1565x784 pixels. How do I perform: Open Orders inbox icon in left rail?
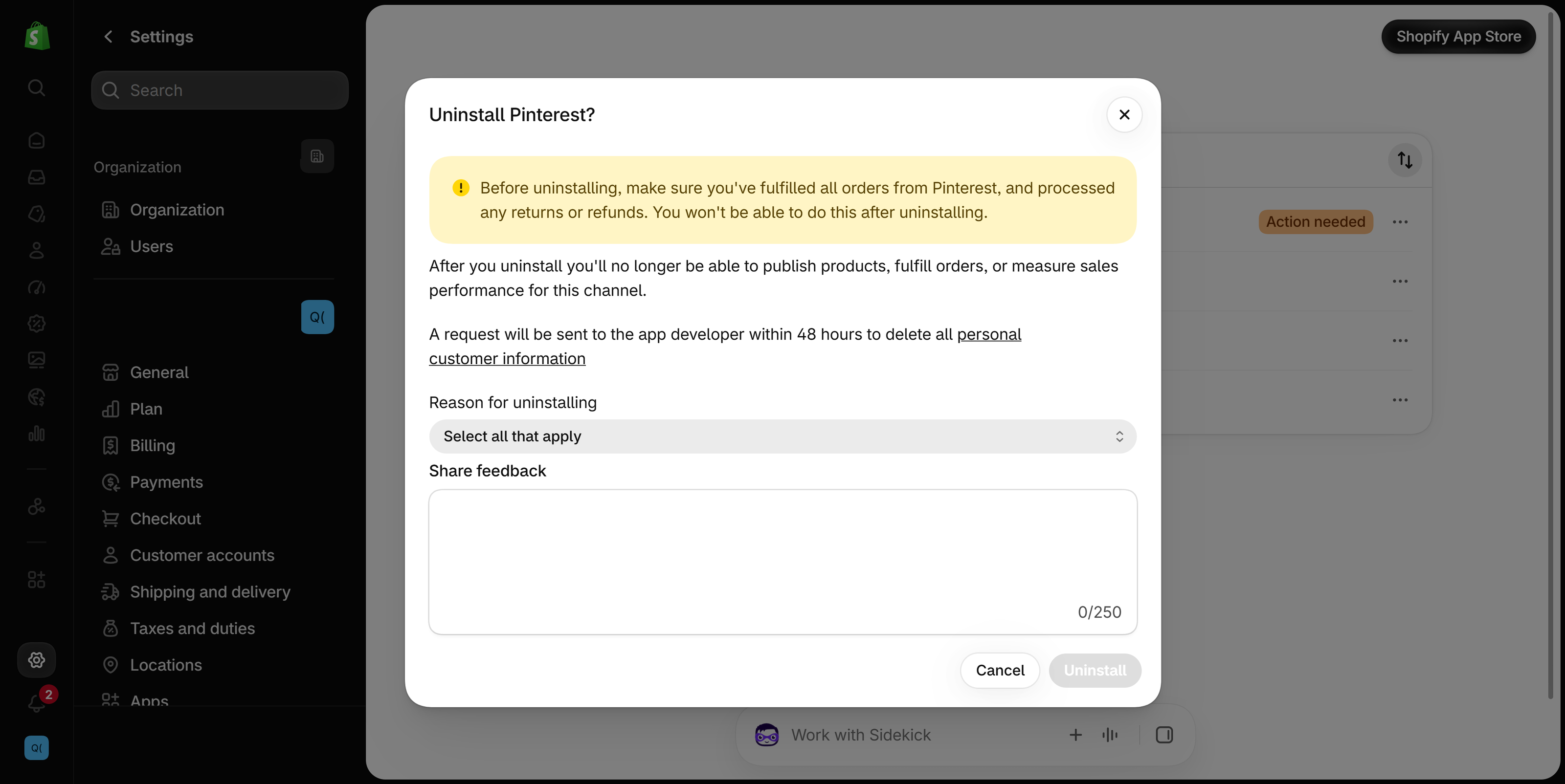click(37, 177)
